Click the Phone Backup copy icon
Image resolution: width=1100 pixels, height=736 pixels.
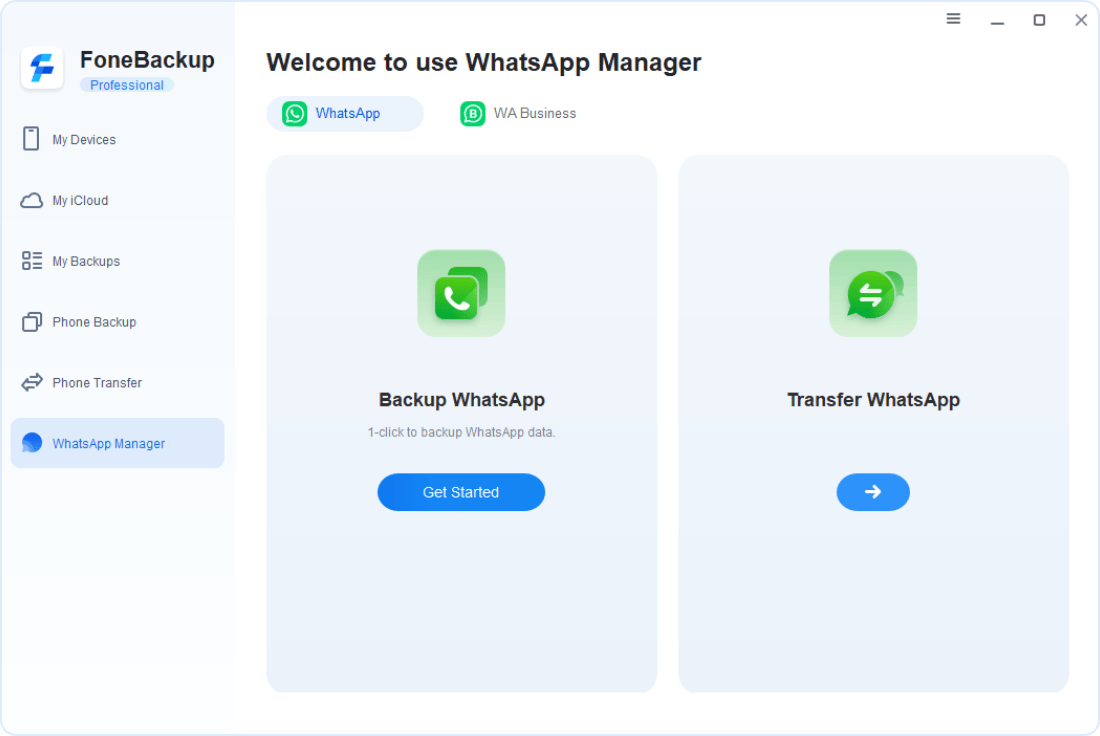coord(32,322)
